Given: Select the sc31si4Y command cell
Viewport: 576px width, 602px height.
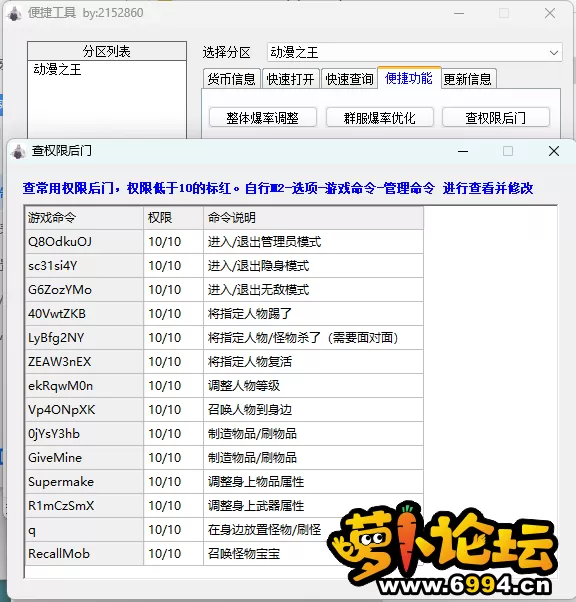Looking at the screenshot, I should point(84,266).
